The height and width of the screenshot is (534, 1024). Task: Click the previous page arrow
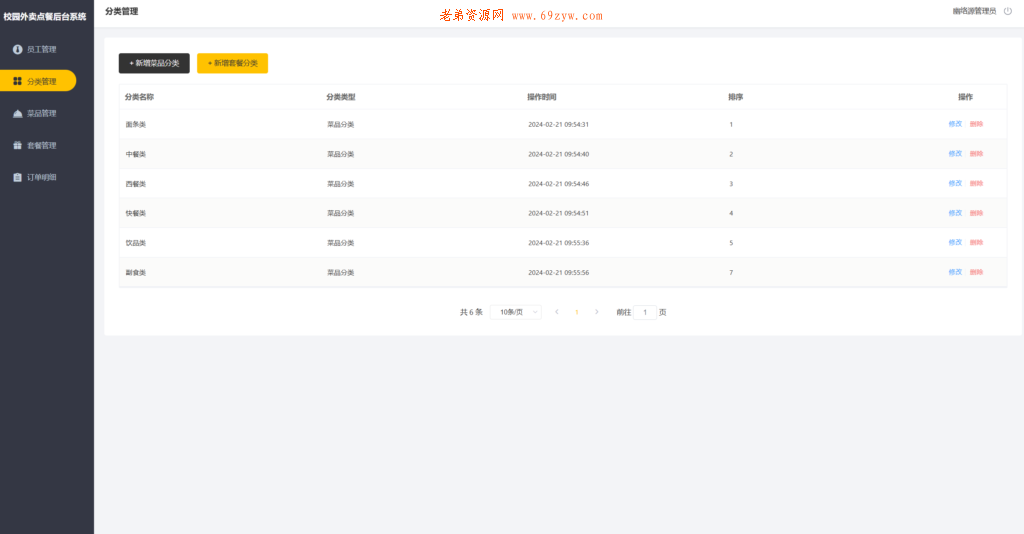click(556, 312)
